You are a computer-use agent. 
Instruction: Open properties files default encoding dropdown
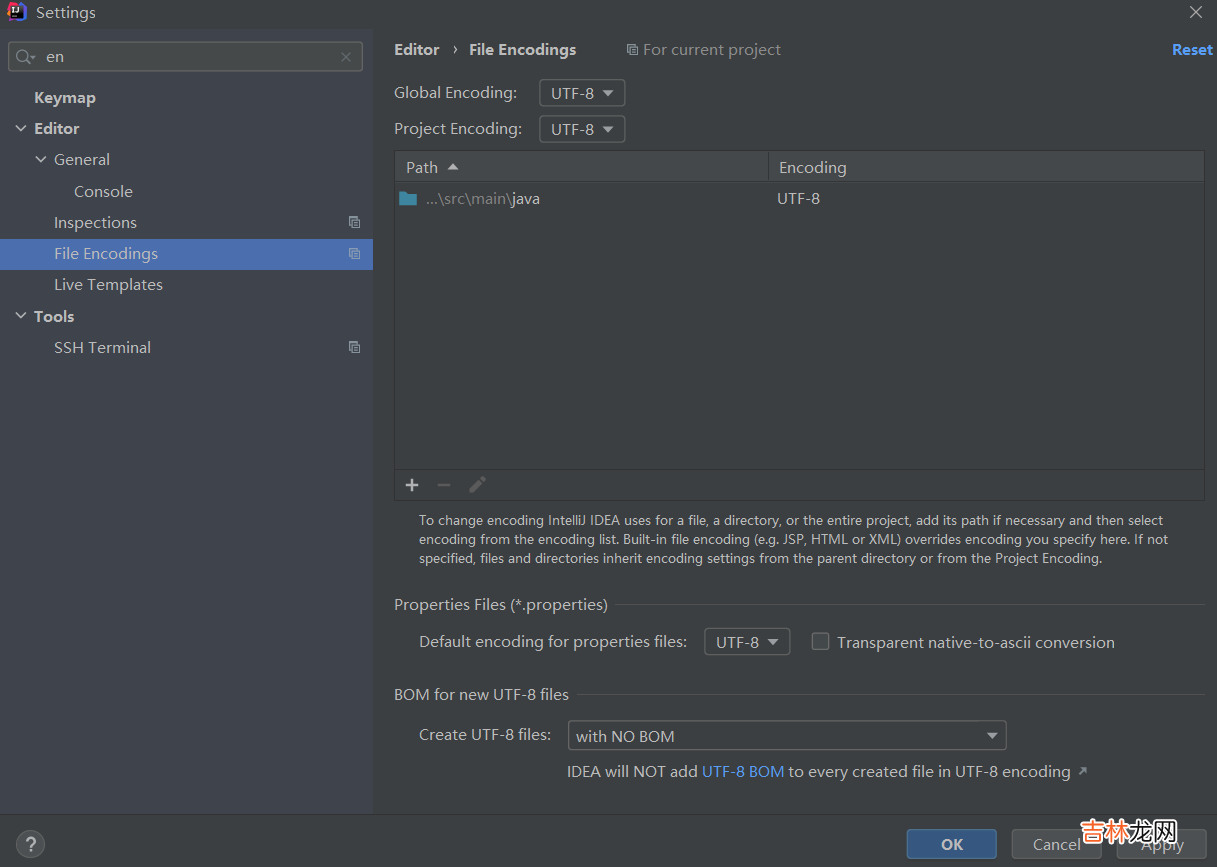[x=747, y=642]
